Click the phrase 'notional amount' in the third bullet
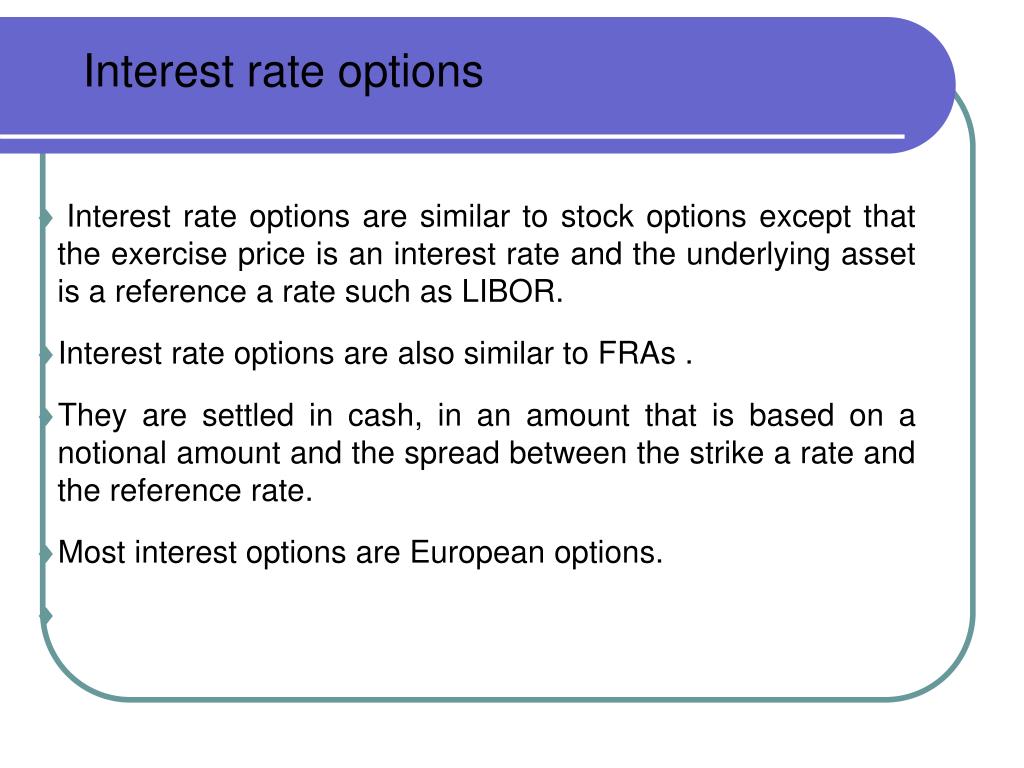Image resolution: width=1024 pixels, height=768 pixels. 169,453
